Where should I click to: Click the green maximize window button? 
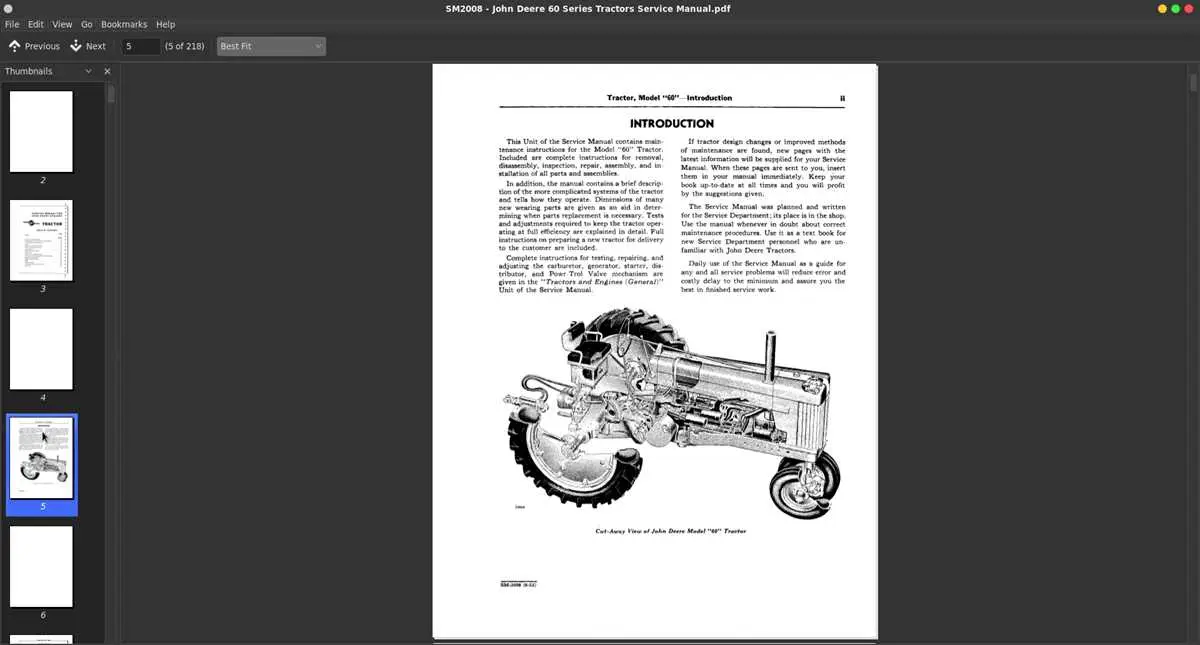[x=1175, y=8]
